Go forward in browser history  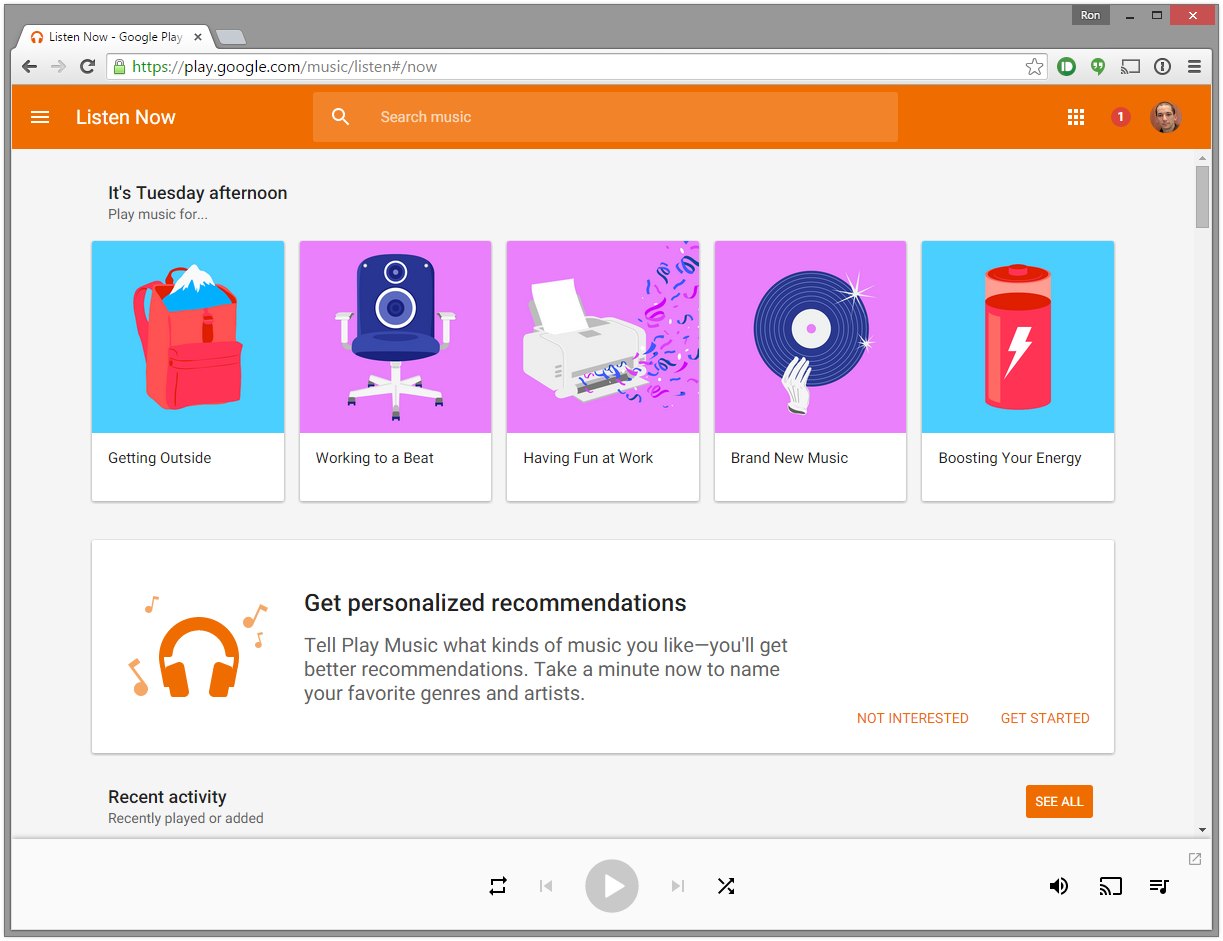[x=59, y=67]
